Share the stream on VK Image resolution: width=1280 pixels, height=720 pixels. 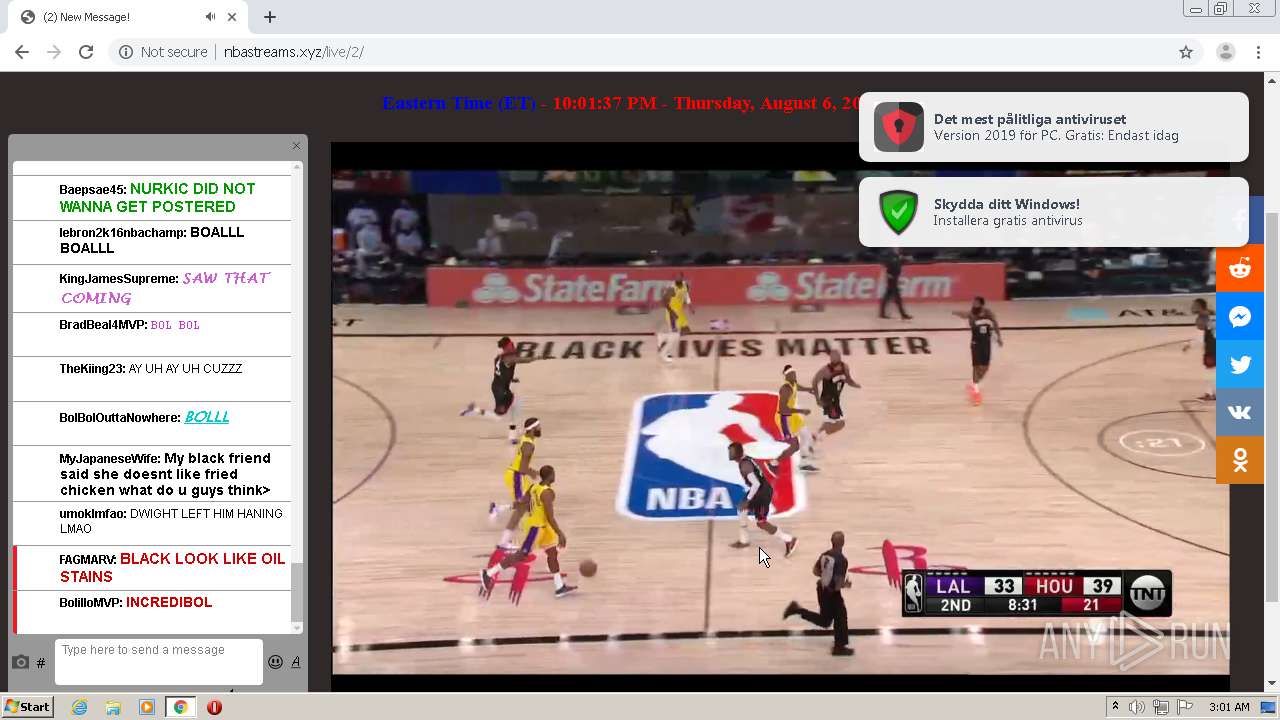pos(1240,412)
